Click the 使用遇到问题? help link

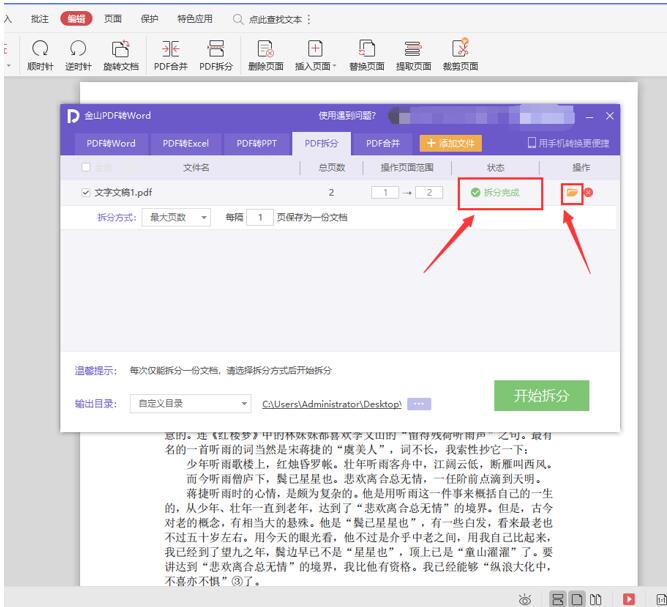(x=347, y=116)
